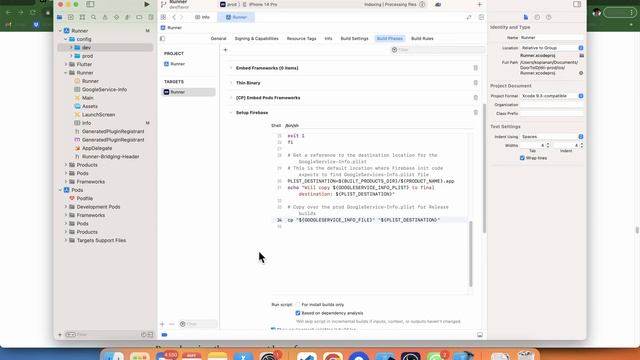Image resolution: width=640 pixels, height=360 pixels.
Task: Delete the Setup Firebase phase with trash icon
Action: (476, 112)
